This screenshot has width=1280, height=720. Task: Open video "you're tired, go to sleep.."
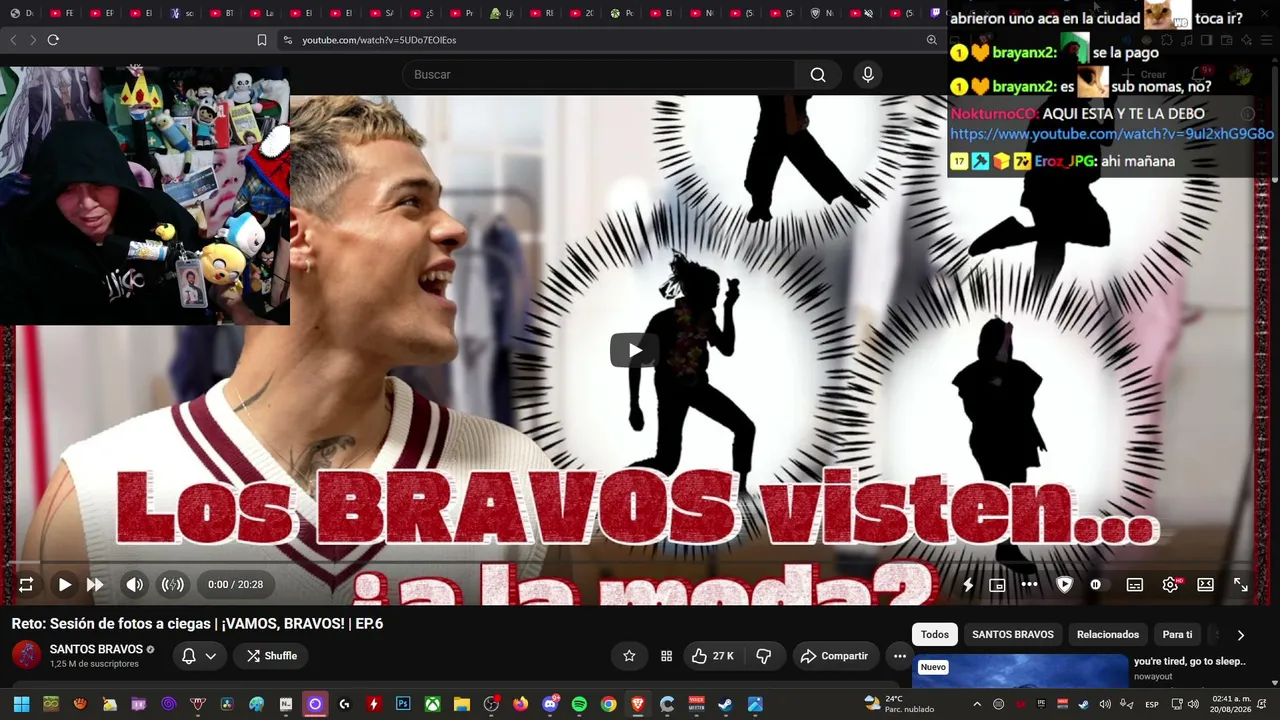(x=1189, y=661)
